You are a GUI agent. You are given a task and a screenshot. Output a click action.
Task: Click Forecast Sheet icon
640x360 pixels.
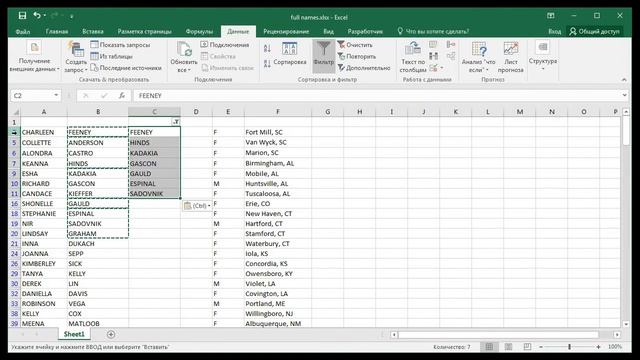tap(511, 49)
